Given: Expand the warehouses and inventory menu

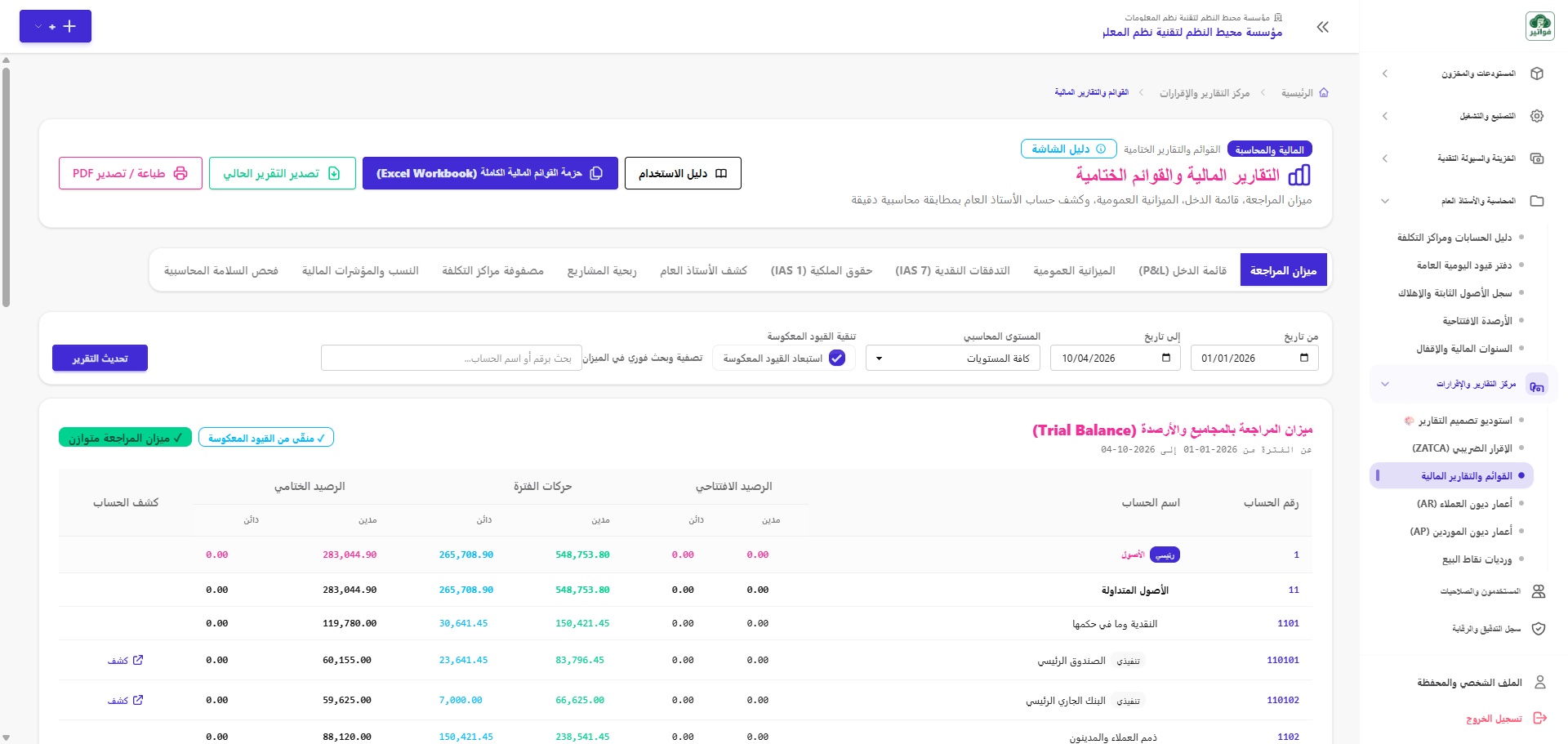Looking at the screenshot, I should point(1385,74).
